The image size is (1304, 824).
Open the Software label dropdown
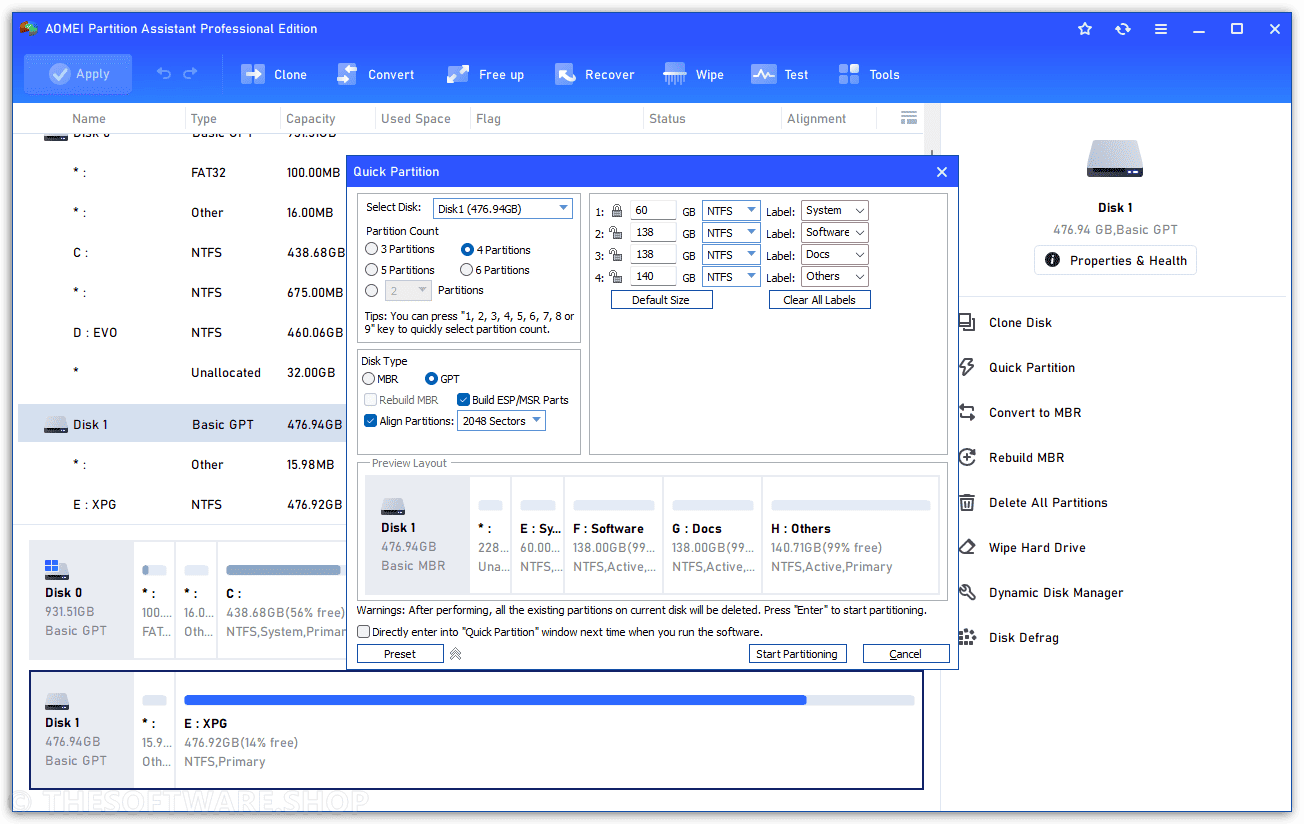tap(834, 232)
